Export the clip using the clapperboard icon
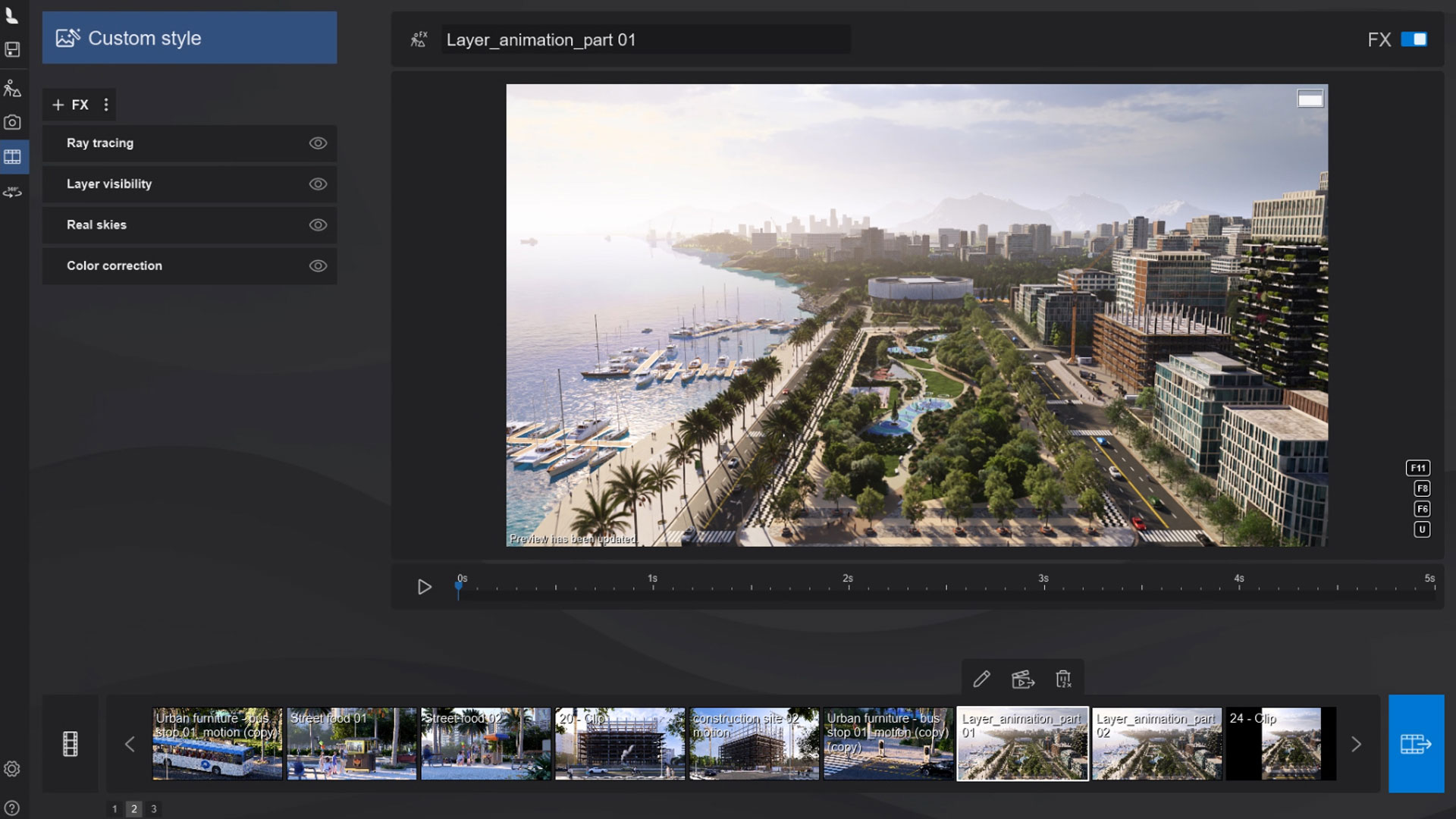This screenshot has width=1456, height=819. pyautogui.click(x=1023, y=679)
